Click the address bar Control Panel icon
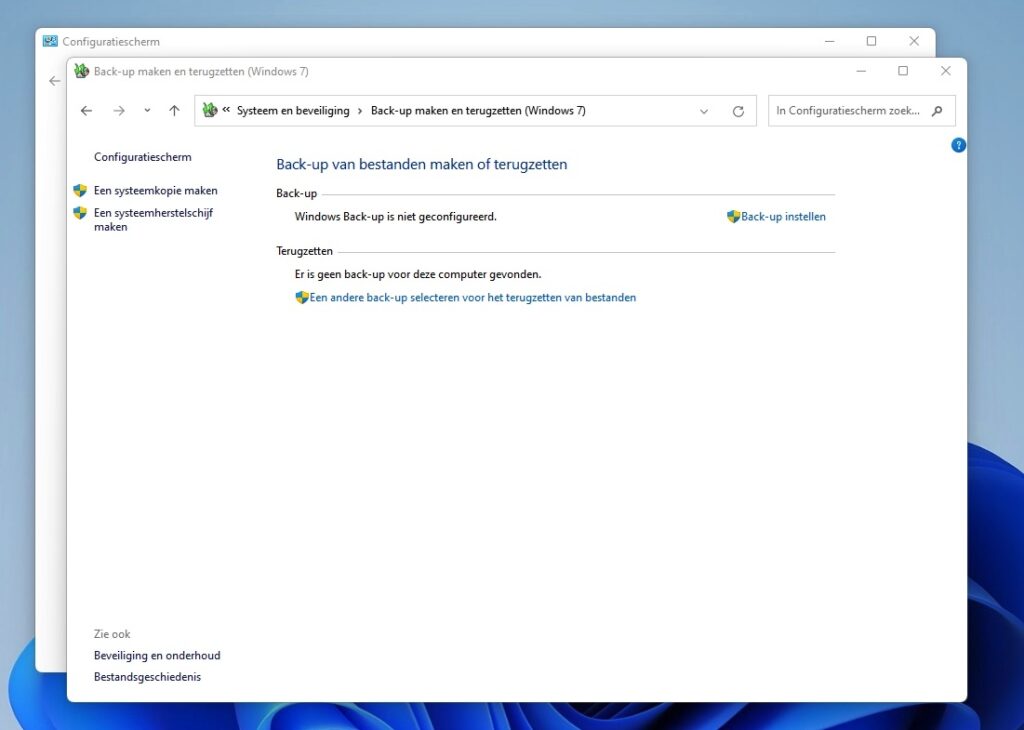 tap(209, 110)
